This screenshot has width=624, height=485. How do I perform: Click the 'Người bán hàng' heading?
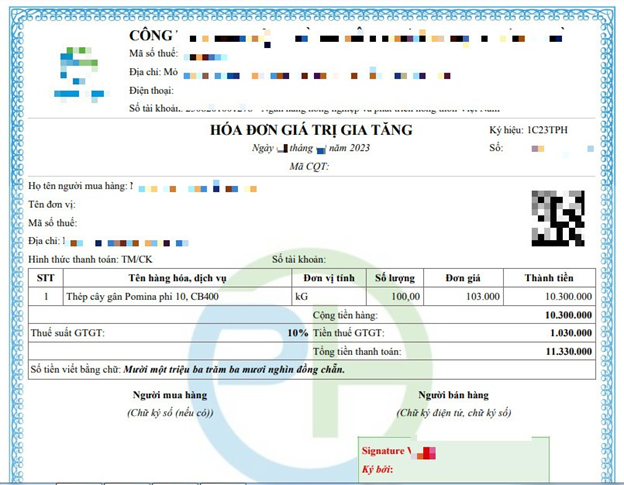[x=453, y=395]
